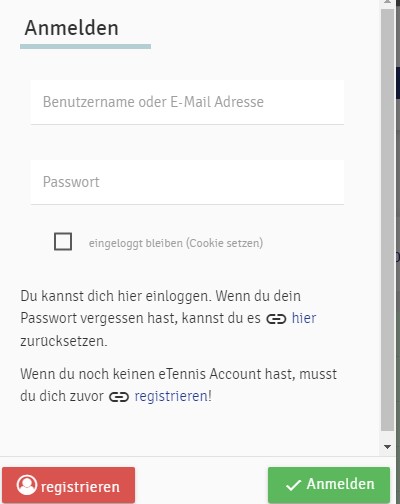Click the red registrieren button
400x504 pixels.
(68, 485)
